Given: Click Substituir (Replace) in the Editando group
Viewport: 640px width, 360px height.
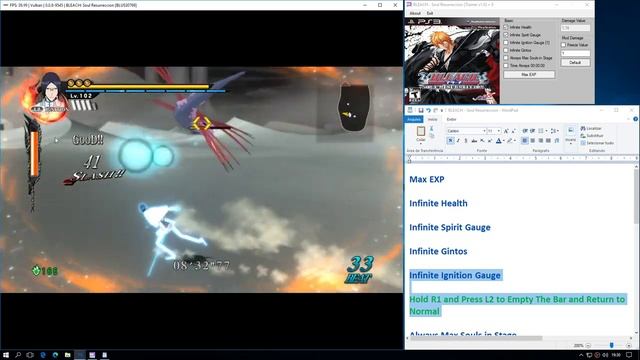Looking at the screenshot, I should pos(591,136).
